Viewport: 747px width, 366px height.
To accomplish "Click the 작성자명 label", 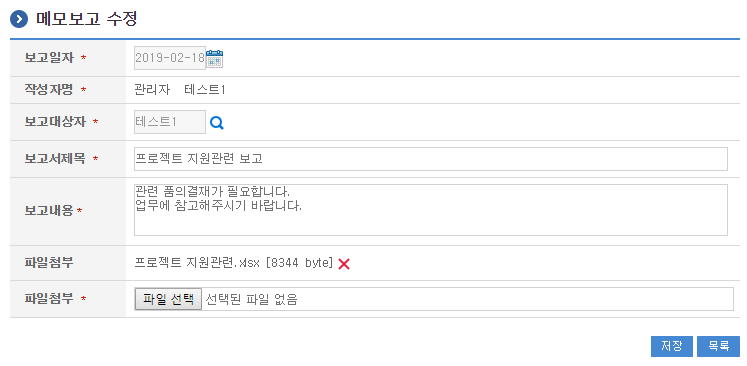I will [49, 90].
